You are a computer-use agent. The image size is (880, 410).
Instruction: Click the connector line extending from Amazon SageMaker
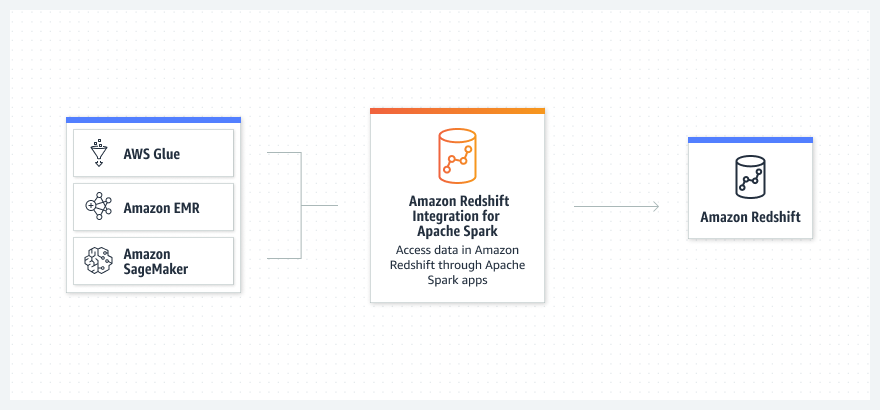click(x=285, y=258)
